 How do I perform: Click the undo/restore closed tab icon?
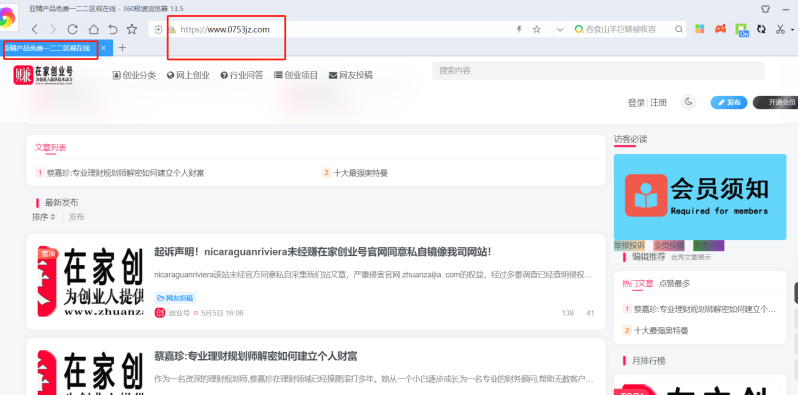click(113, 30)
